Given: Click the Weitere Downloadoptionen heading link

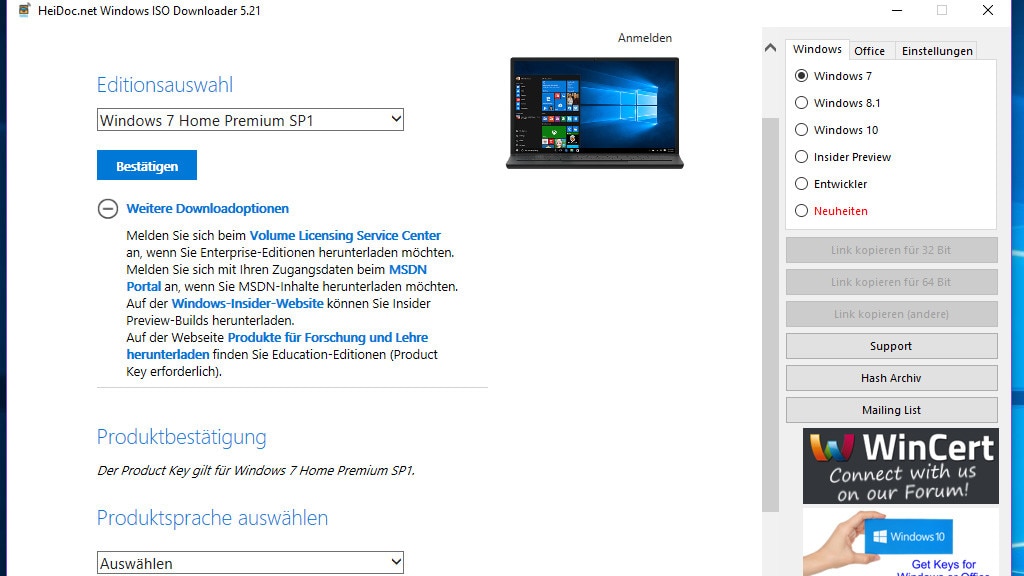Looking at the screenshot, I should click(x=208, y=208).
